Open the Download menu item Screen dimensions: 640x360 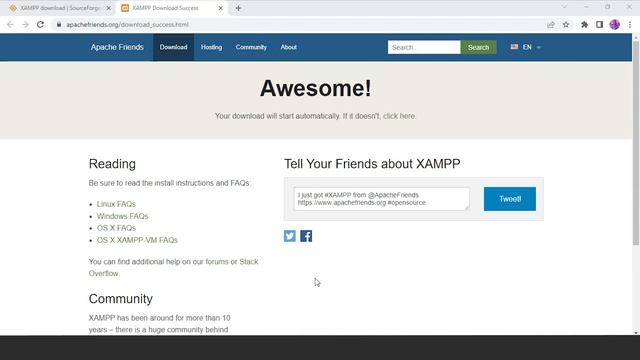pos(173,47)
